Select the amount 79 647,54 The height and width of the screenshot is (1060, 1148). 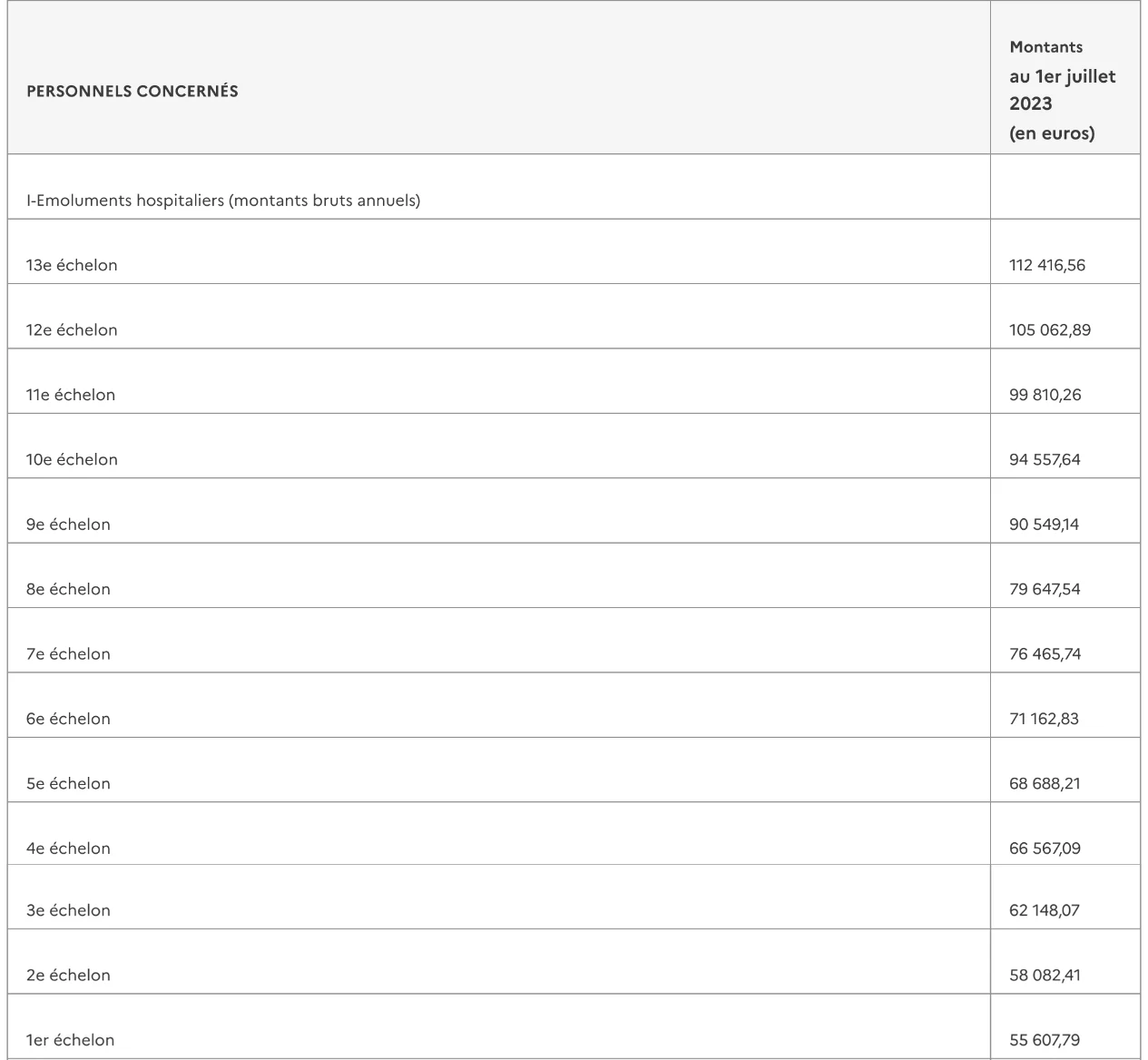(x=1045, y=589)
